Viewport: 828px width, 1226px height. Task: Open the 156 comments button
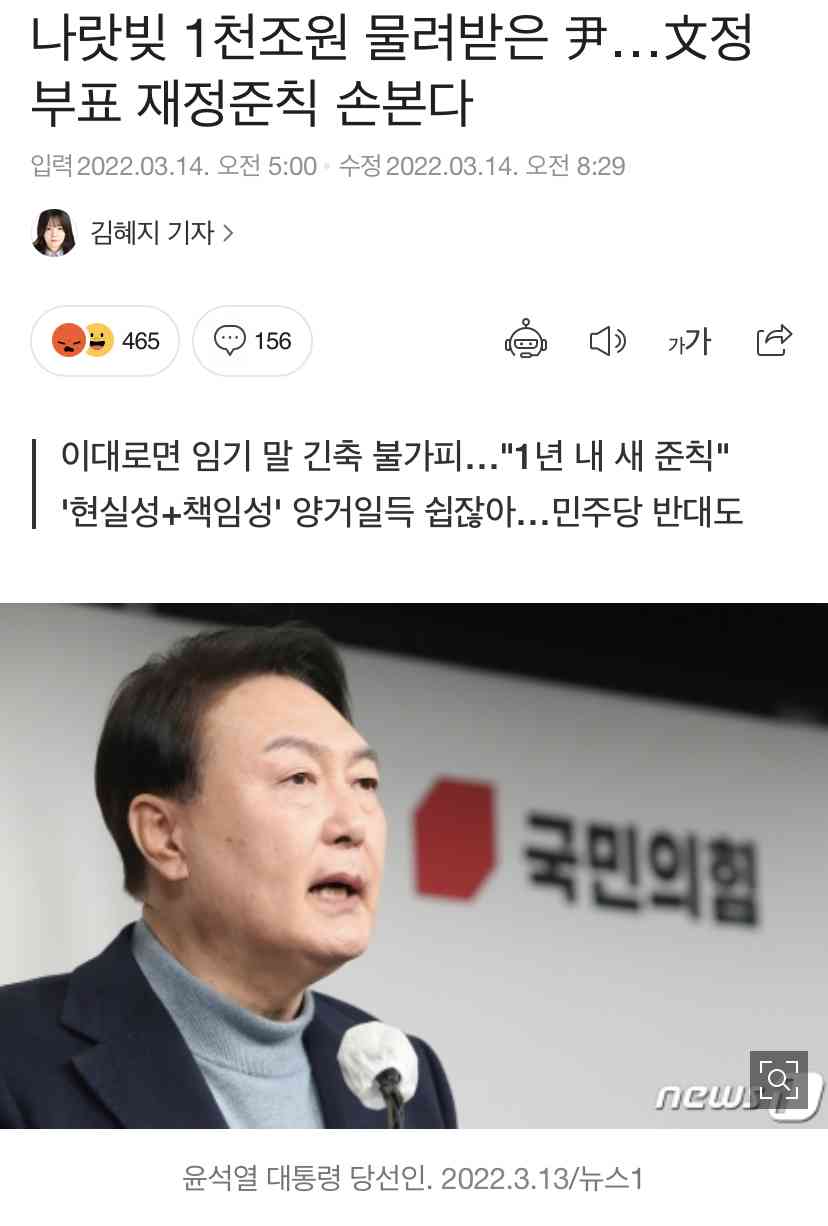pyautogui.click(x=252, y=341)
